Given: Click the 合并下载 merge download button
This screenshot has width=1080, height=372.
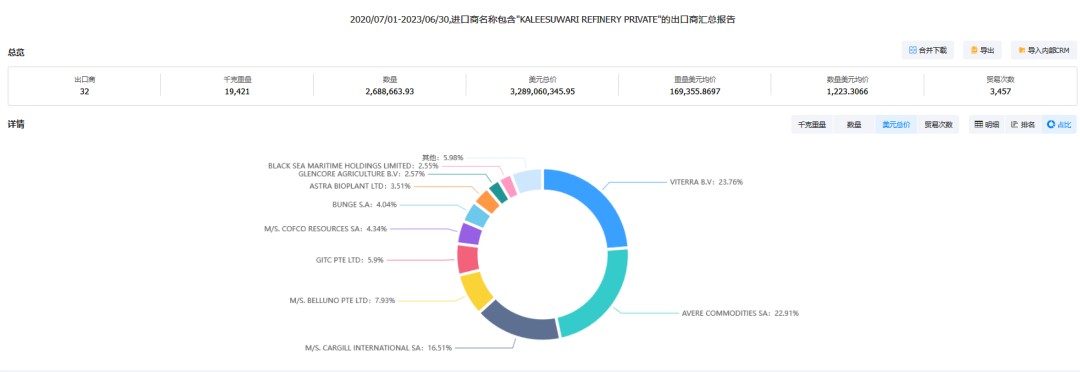Looking at the screenshot, I should coord(928,50).
